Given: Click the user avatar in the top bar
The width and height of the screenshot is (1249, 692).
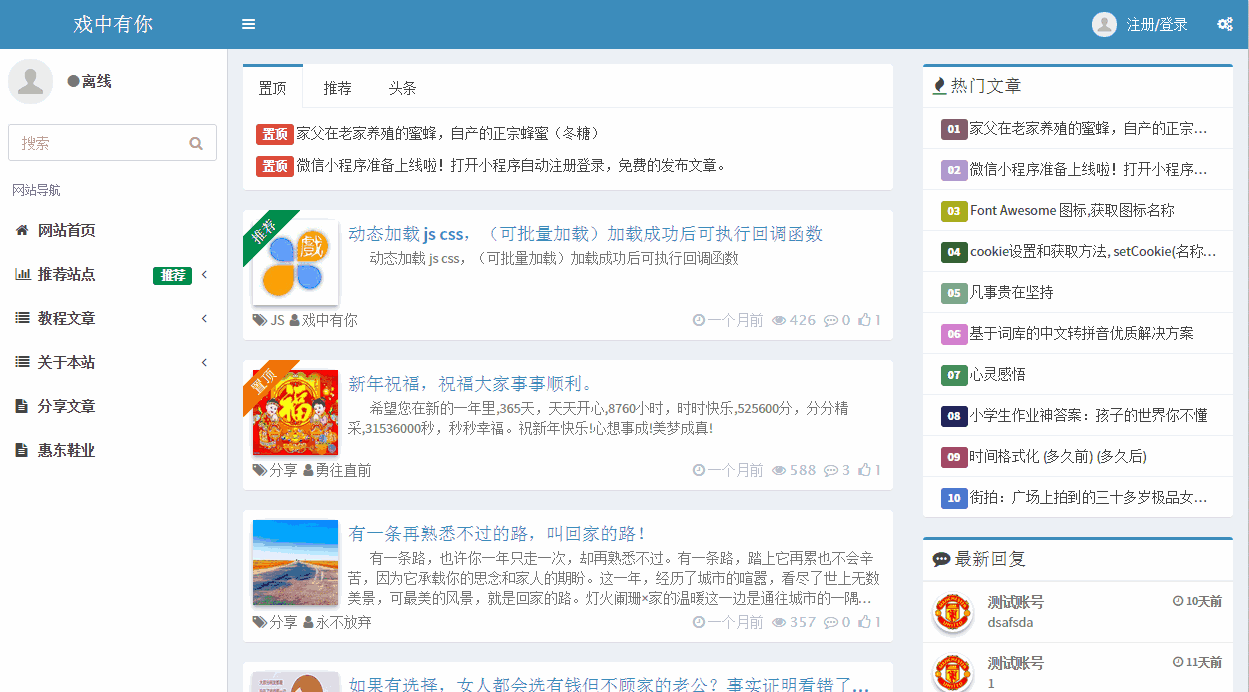Looking at the screenshot, I should click(1103, 24).
